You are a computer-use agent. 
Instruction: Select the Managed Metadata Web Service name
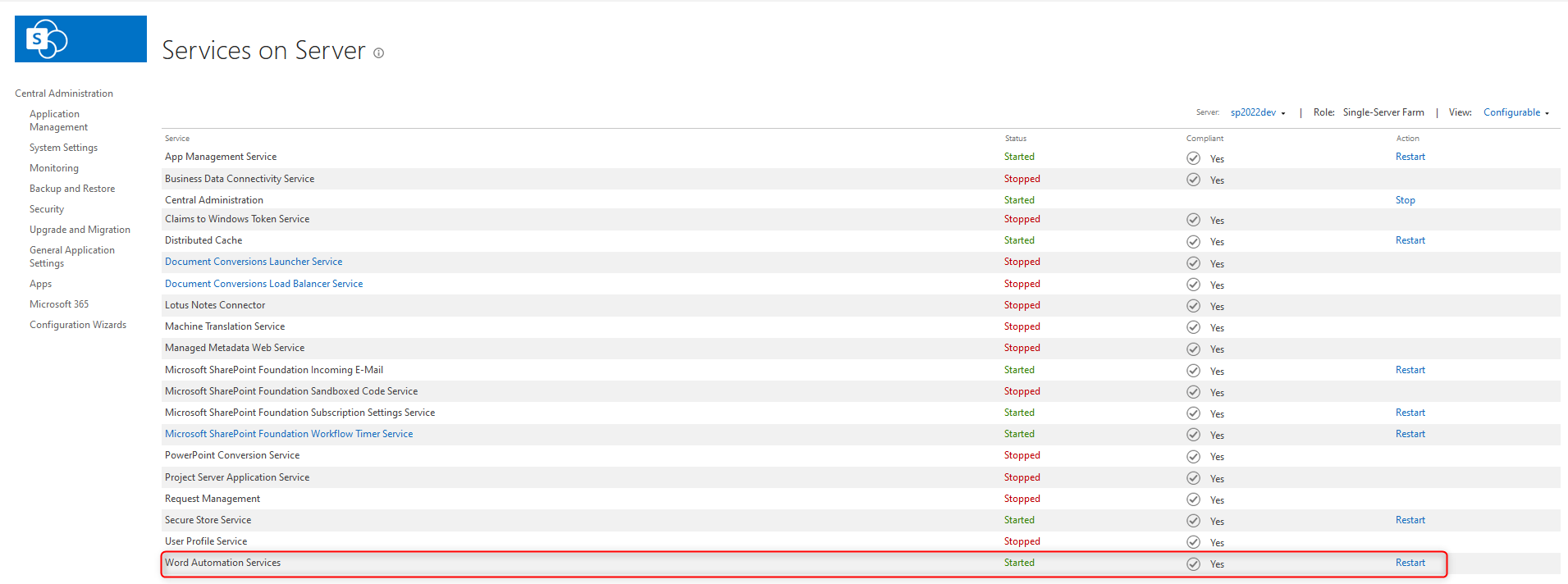(x=235, y=348)
